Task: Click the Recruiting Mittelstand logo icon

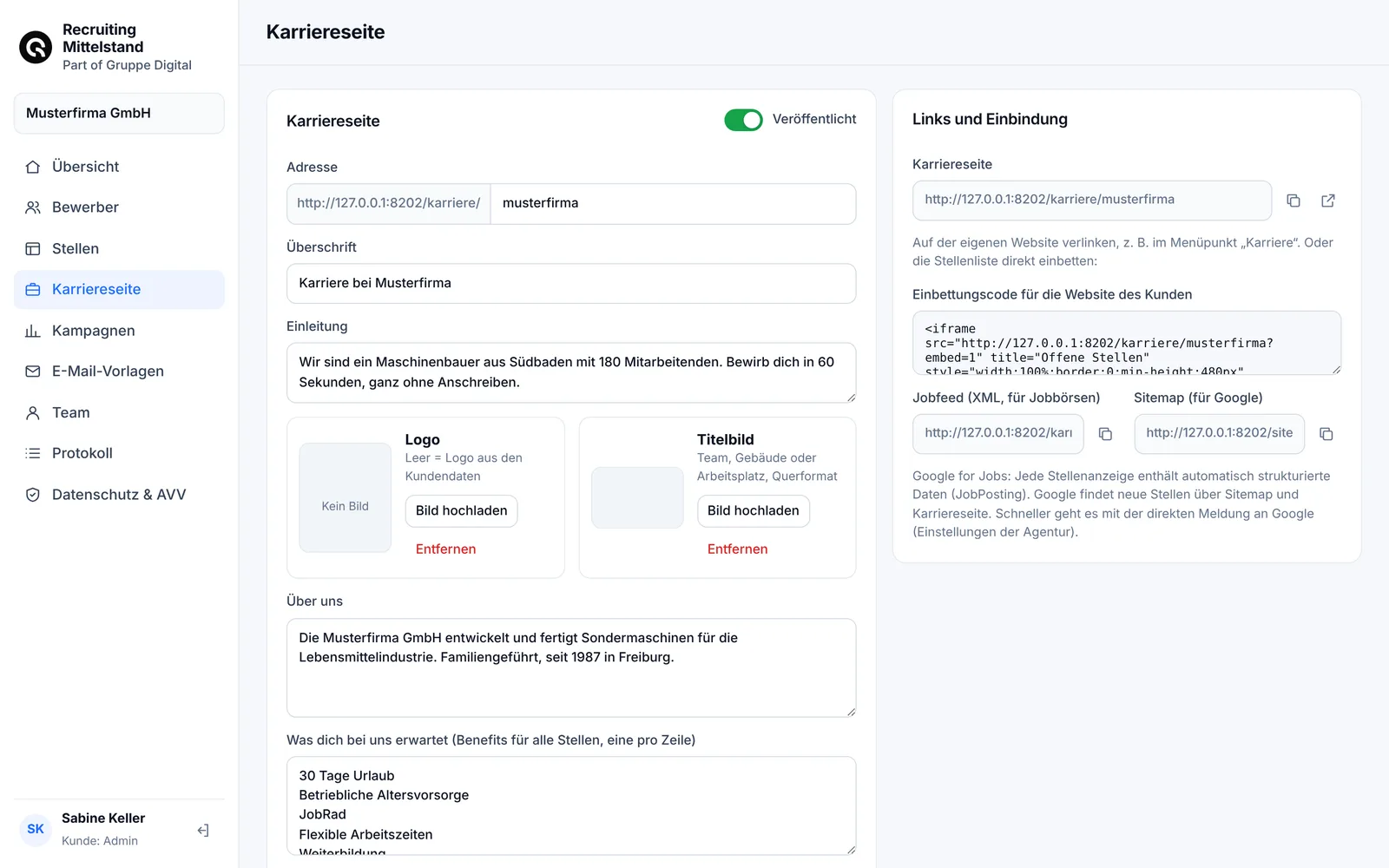Action: (x=36, y=47)
